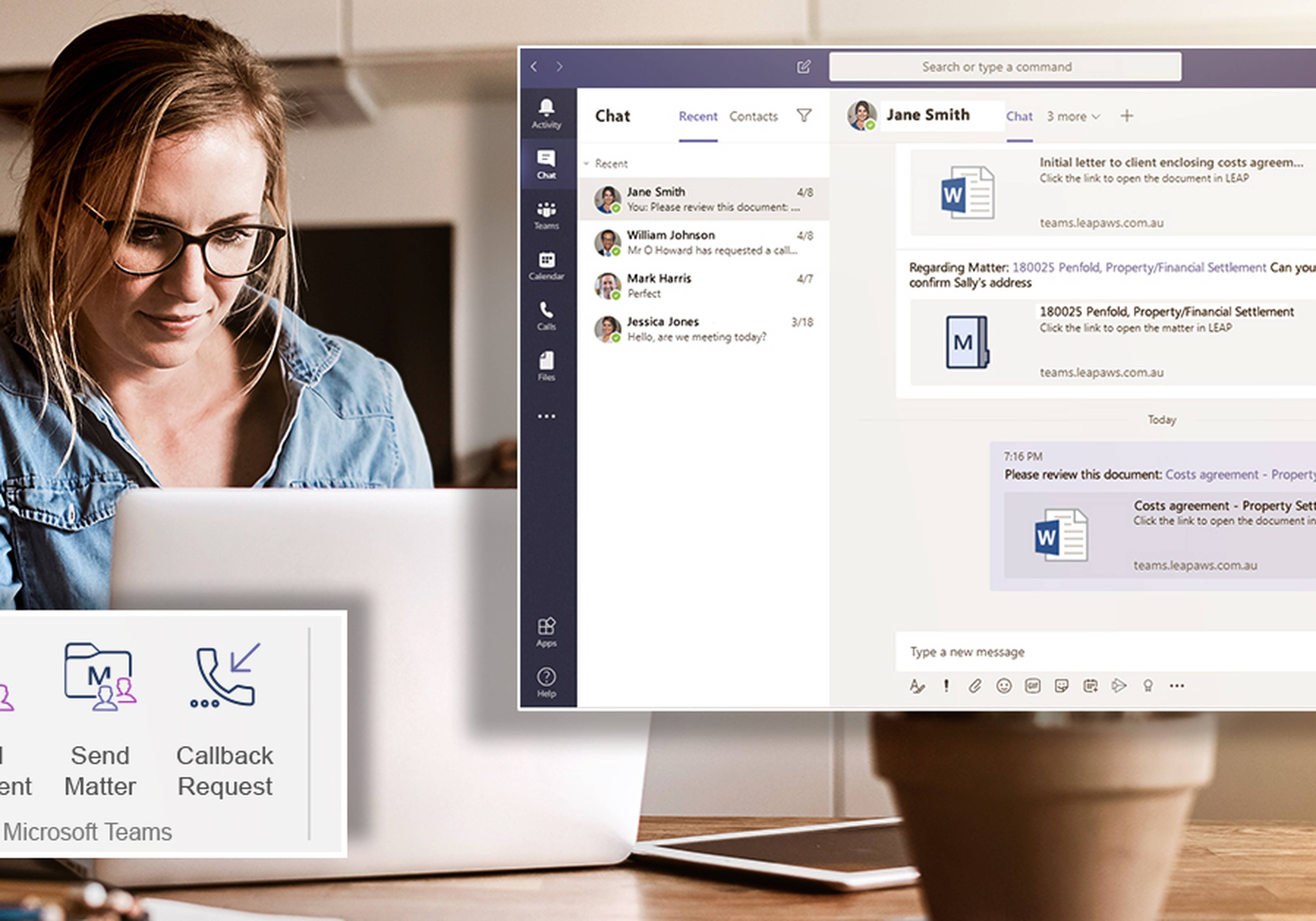Image resolution: width=1316 pixels, height=921 pixels.
Task: Open the William Johnson conversation
Action: 703,242
